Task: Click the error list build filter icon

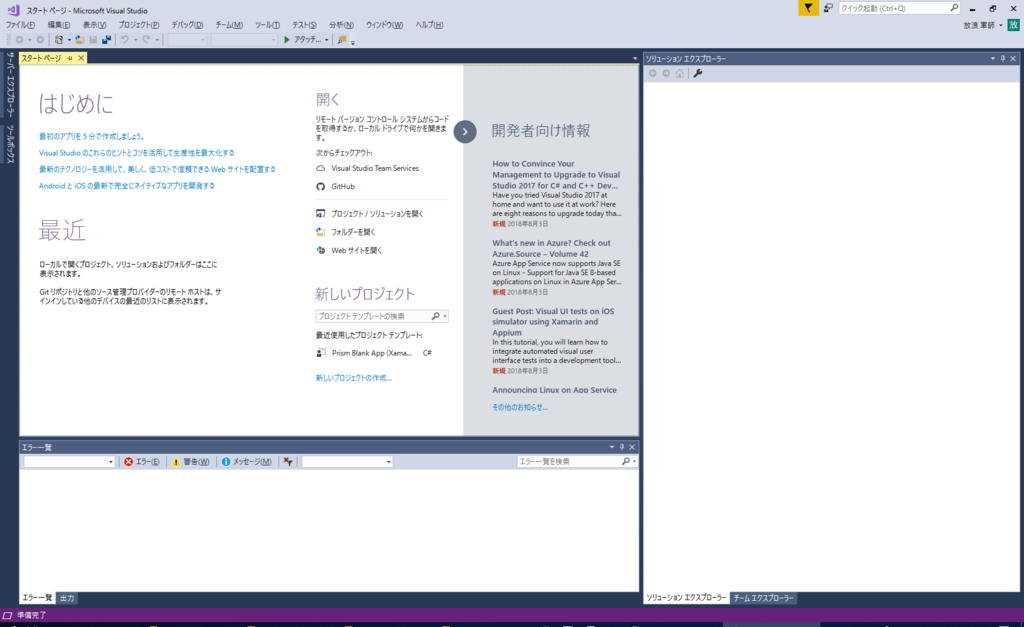Action: [x=288, y=462]
